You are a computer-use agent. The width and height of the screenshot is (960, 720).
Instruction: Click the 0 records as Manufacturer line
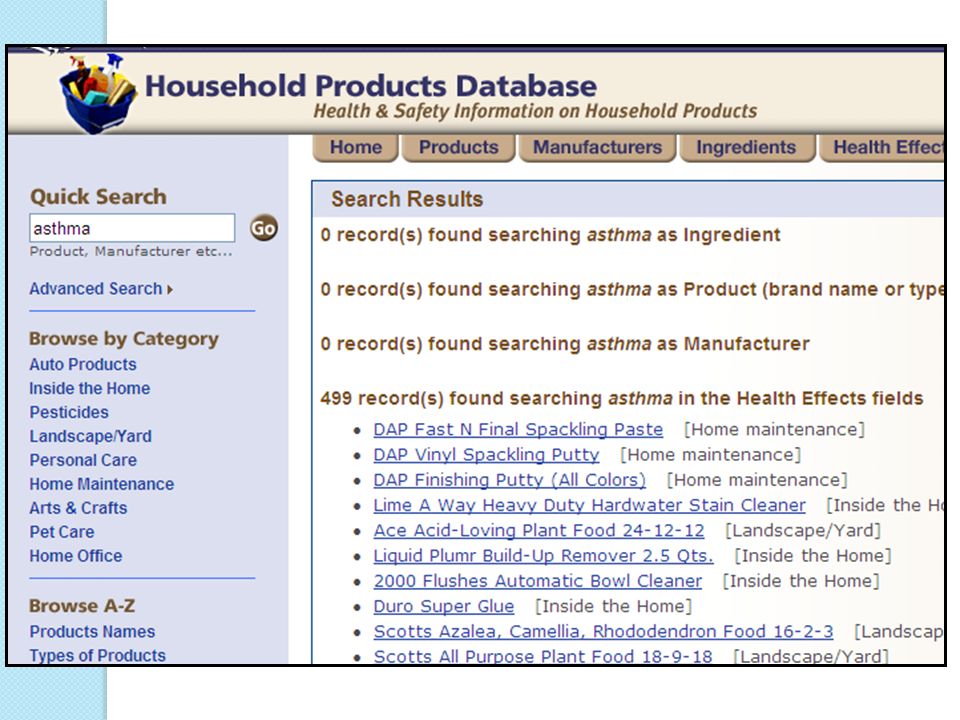(x=564, y=344)
